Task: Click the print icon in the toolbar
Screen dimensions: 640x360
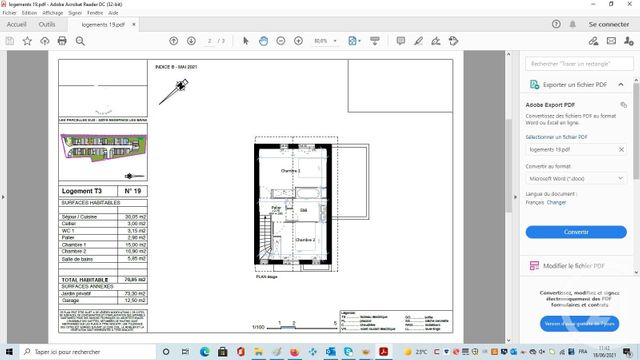Action: (x=62, y=41)
